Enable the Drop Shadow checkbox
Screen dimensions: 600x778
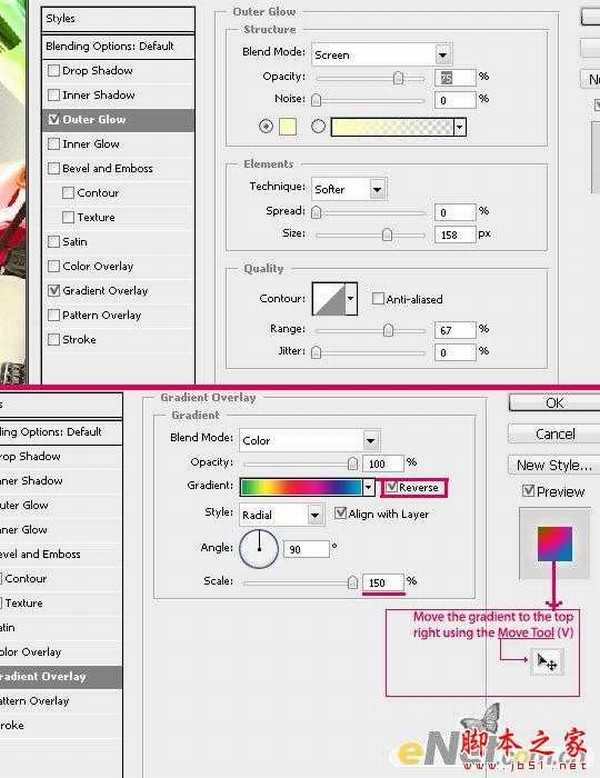coord(54,71)
